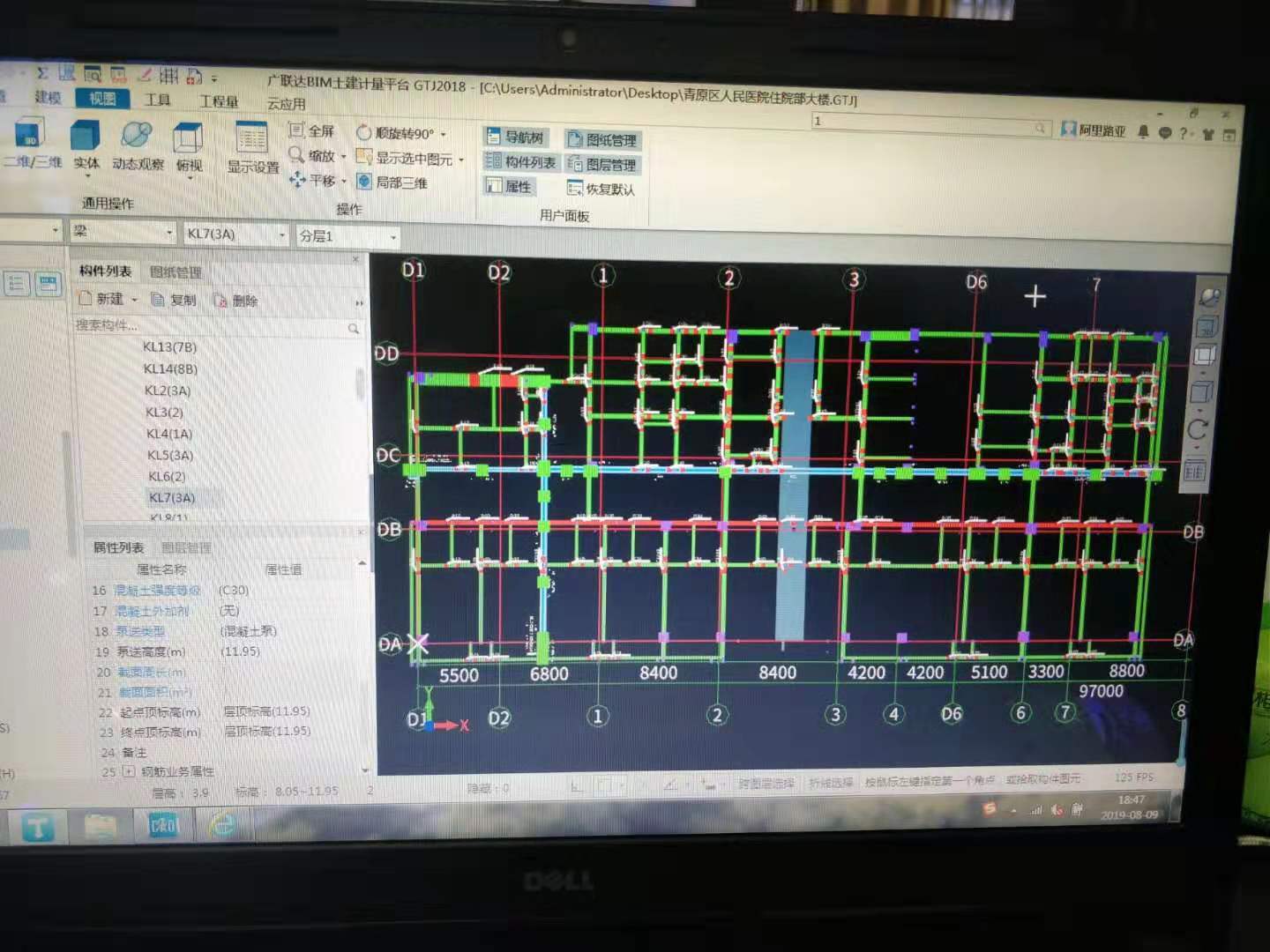Toggle the 构件列表 panel button in ribbon
Screen dimensions: 1270x952
520,161
